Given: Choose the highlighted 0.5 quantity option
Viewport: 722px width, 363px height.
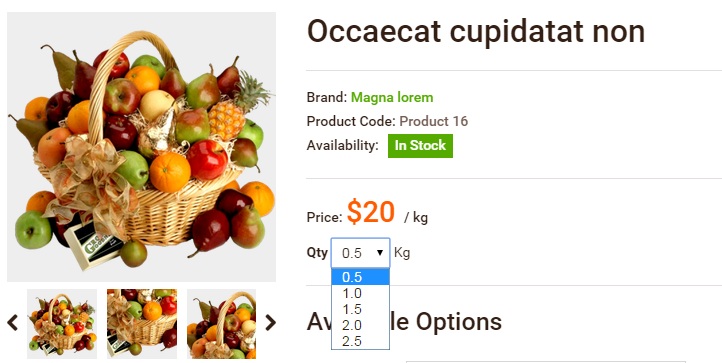Looking at the screenshot, I should [361, 277].
